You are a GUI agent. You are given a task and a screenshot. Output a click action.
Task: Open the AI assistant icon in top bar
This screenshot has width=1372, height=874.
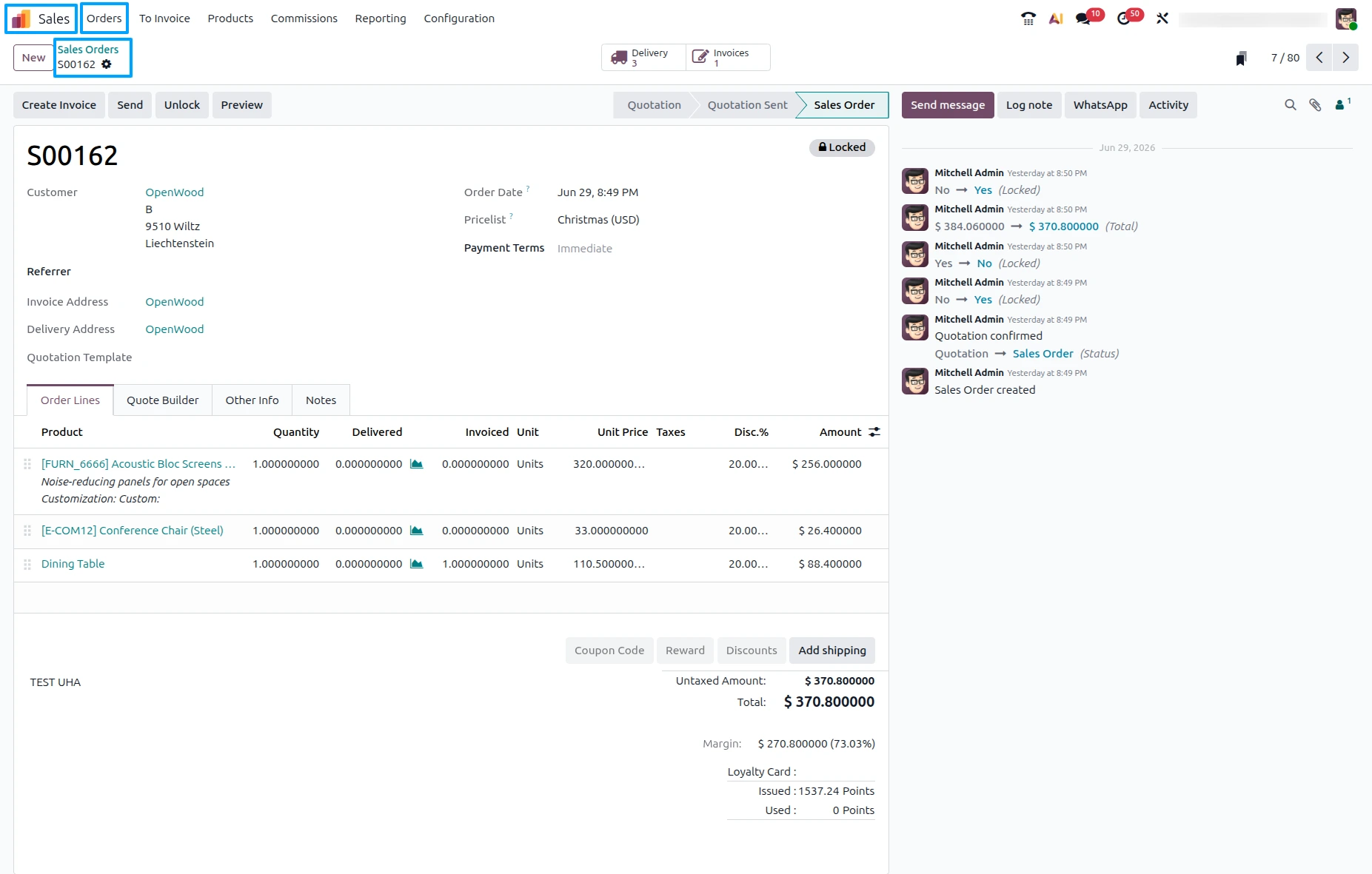click(1056, 19)
